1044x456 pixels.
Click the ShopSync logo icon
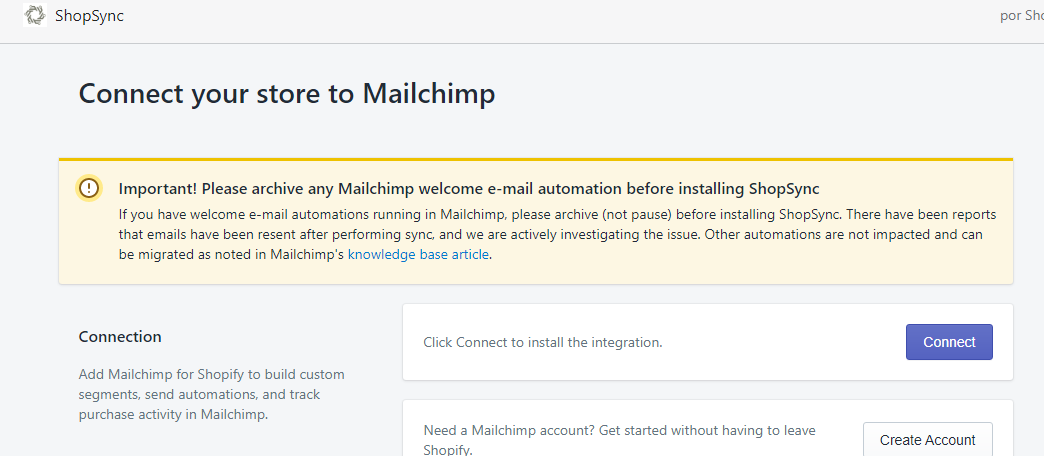[x=35, y=15]
